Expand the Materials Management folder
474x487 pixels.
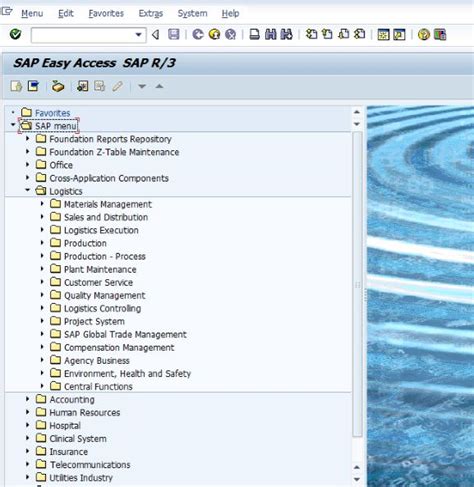point(42,203)
